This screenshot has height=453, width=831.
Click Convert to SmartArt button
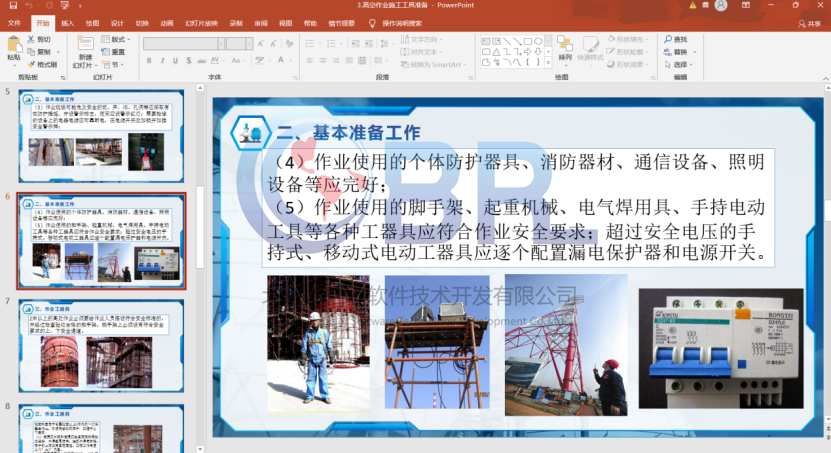(432, 65)
